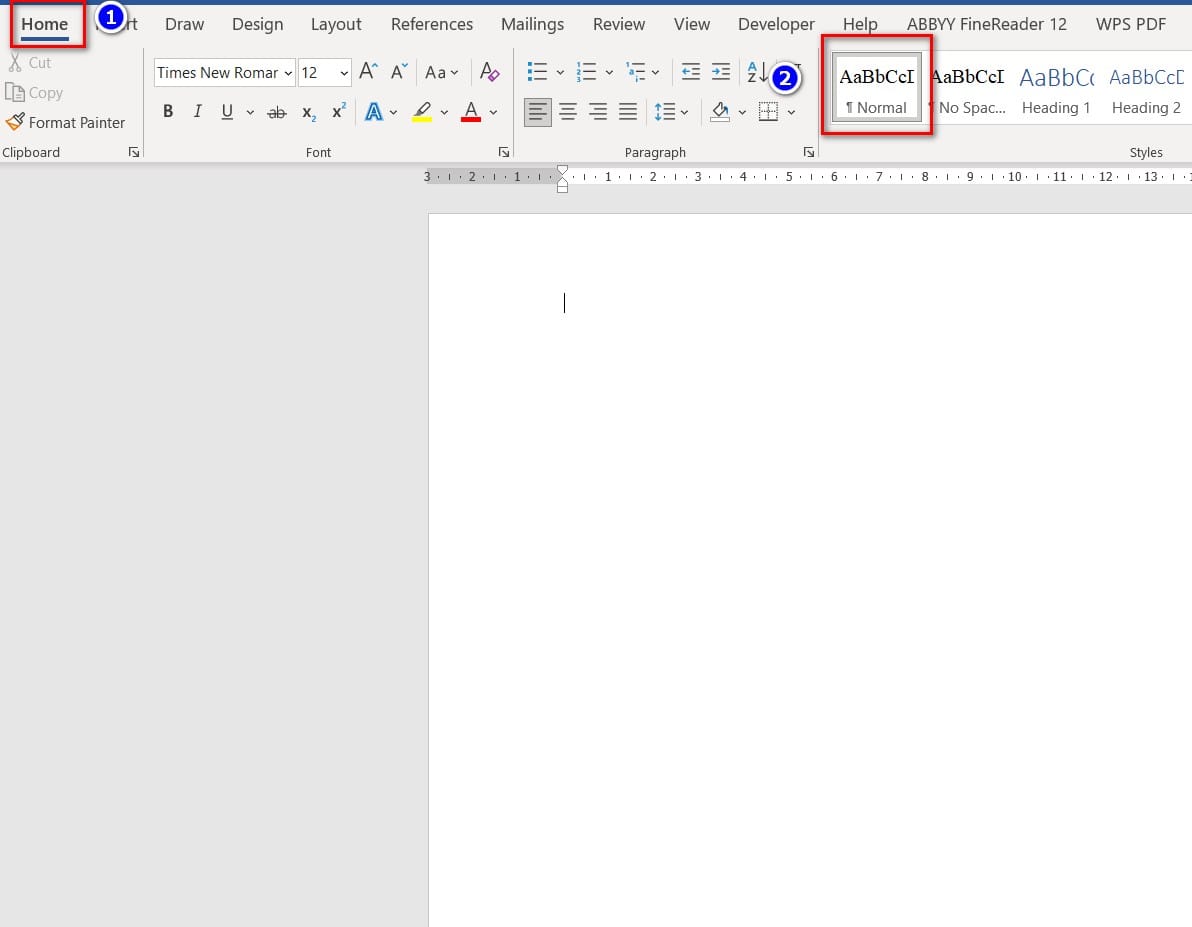Apply paragraph shading fill

coord(720,112)
